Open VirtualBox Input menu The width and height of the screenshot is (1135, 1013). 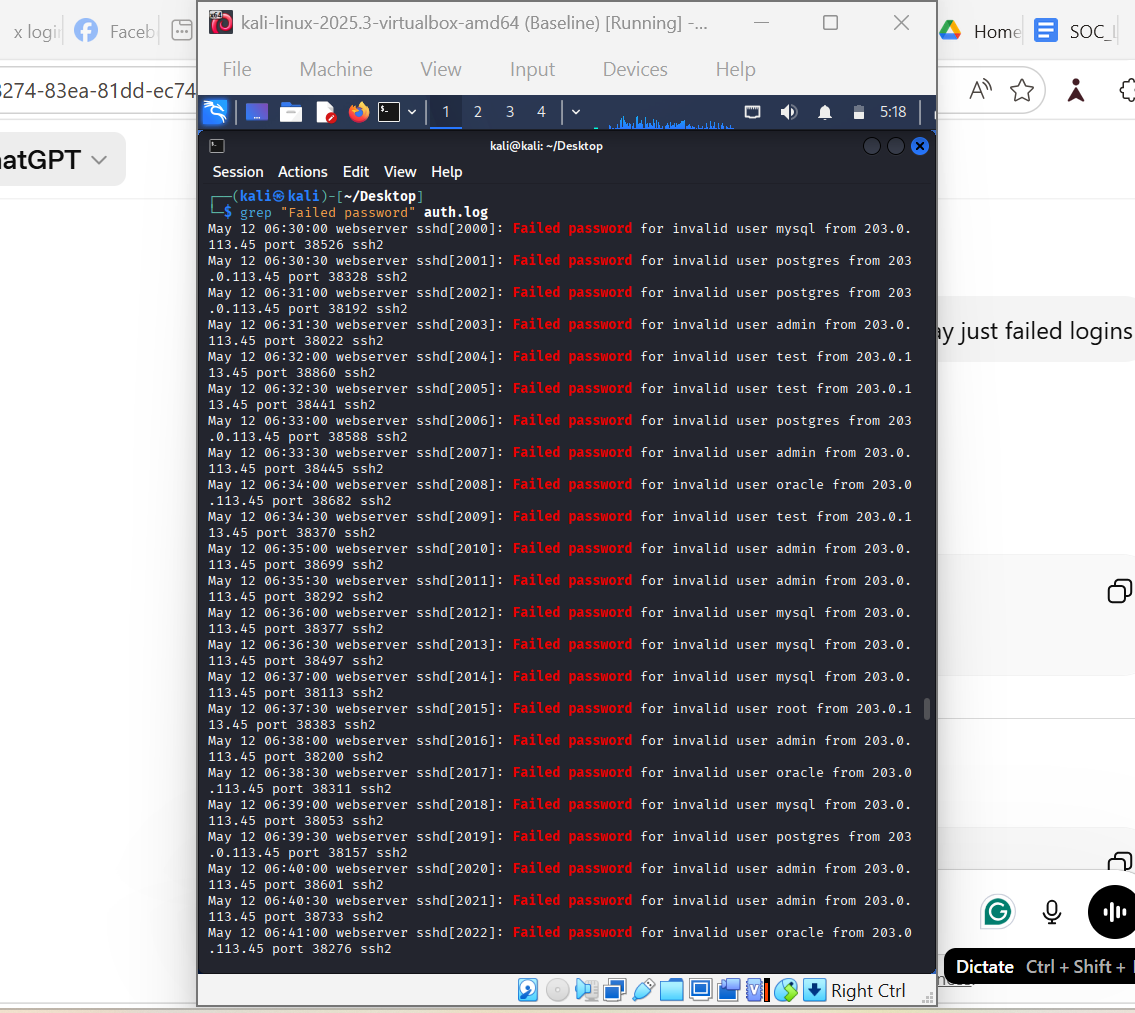[532, 70]
